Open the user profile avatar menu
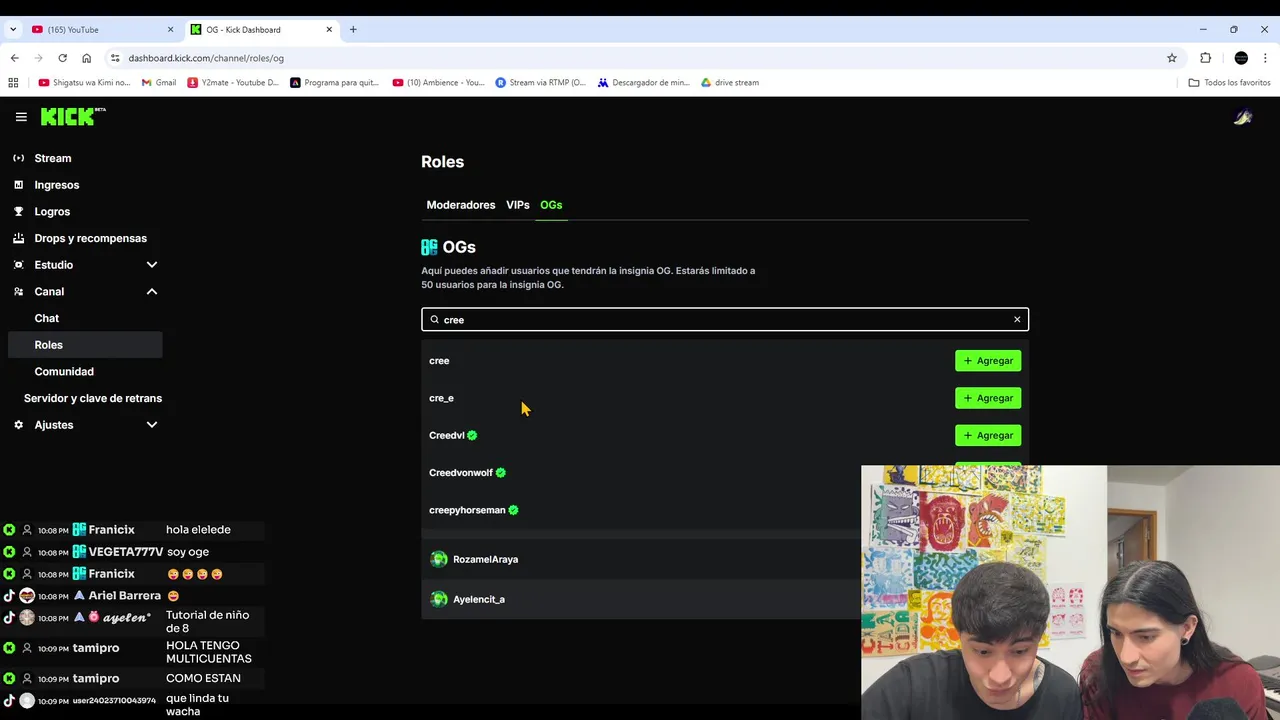This screenshot has height=720, width=1280. pyautogui.click(x=1243, y=117)
